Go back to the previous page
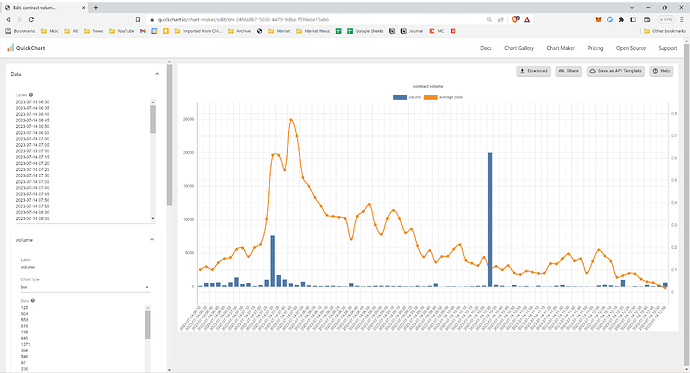 8,20
